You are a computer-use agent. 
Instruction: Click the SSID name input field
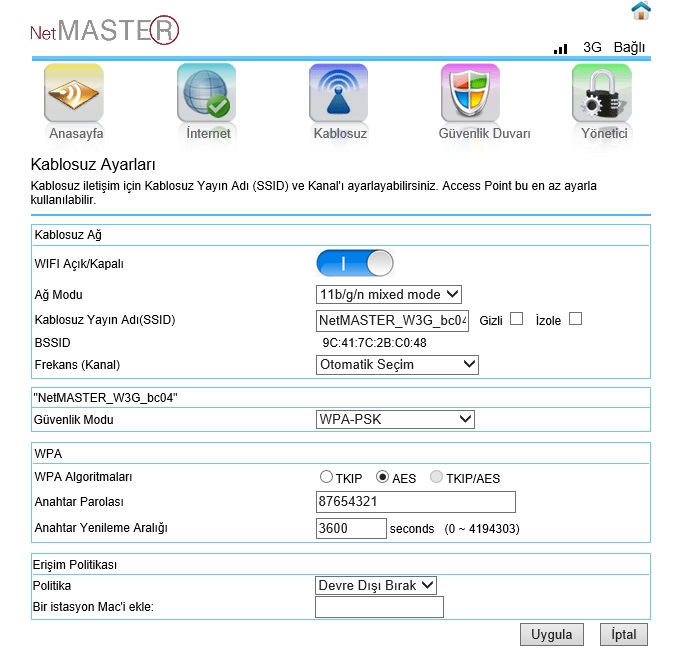(392, 321)
